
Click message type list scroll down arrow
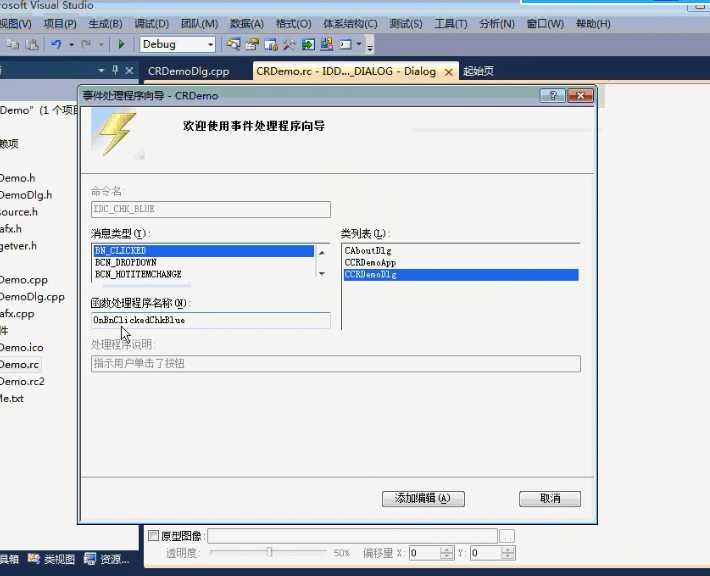tap(321, 274)
